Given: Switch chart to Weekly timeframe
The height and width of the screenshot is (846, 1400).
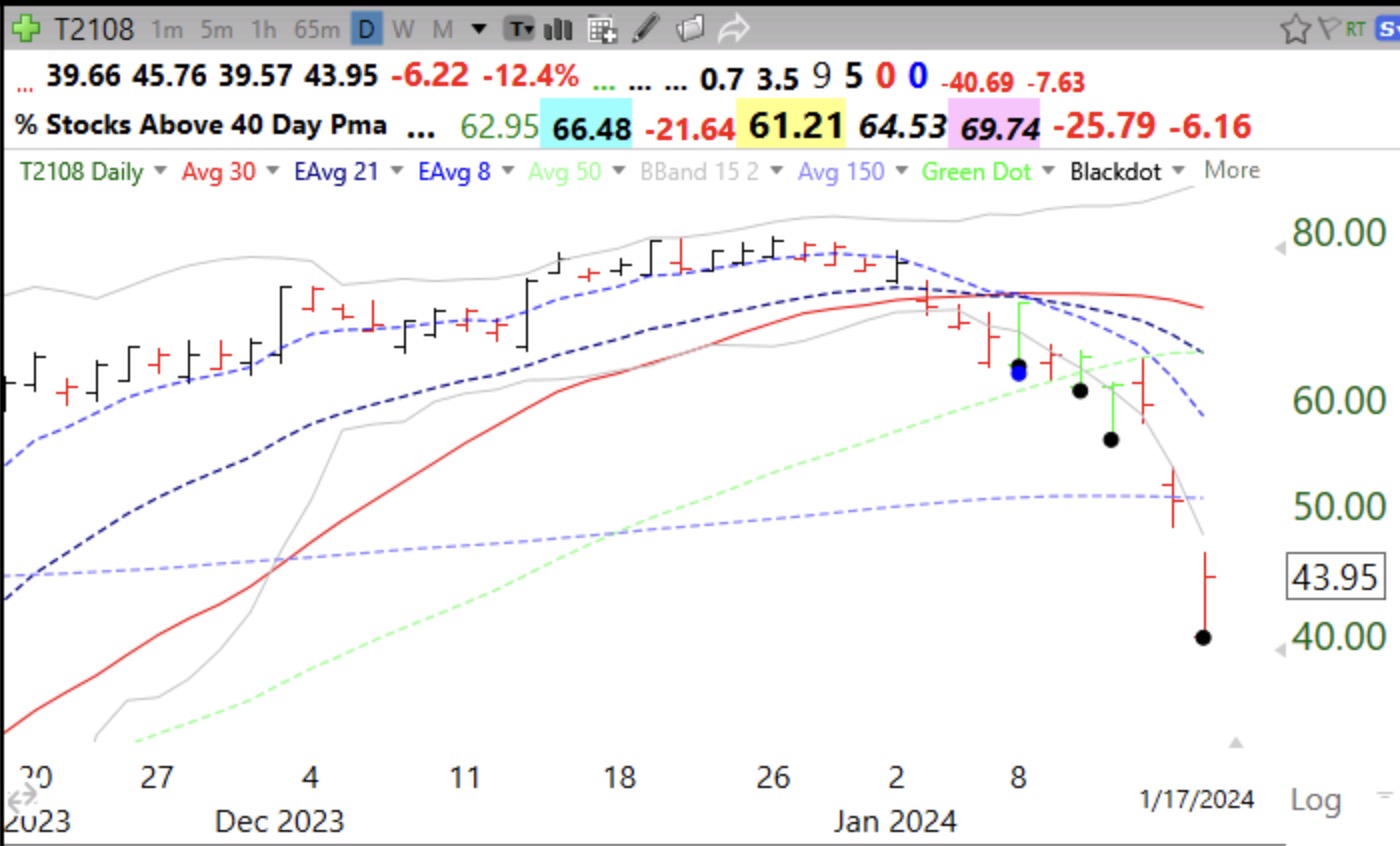Looking at the screenshot, I should click(x=403, y=29).
